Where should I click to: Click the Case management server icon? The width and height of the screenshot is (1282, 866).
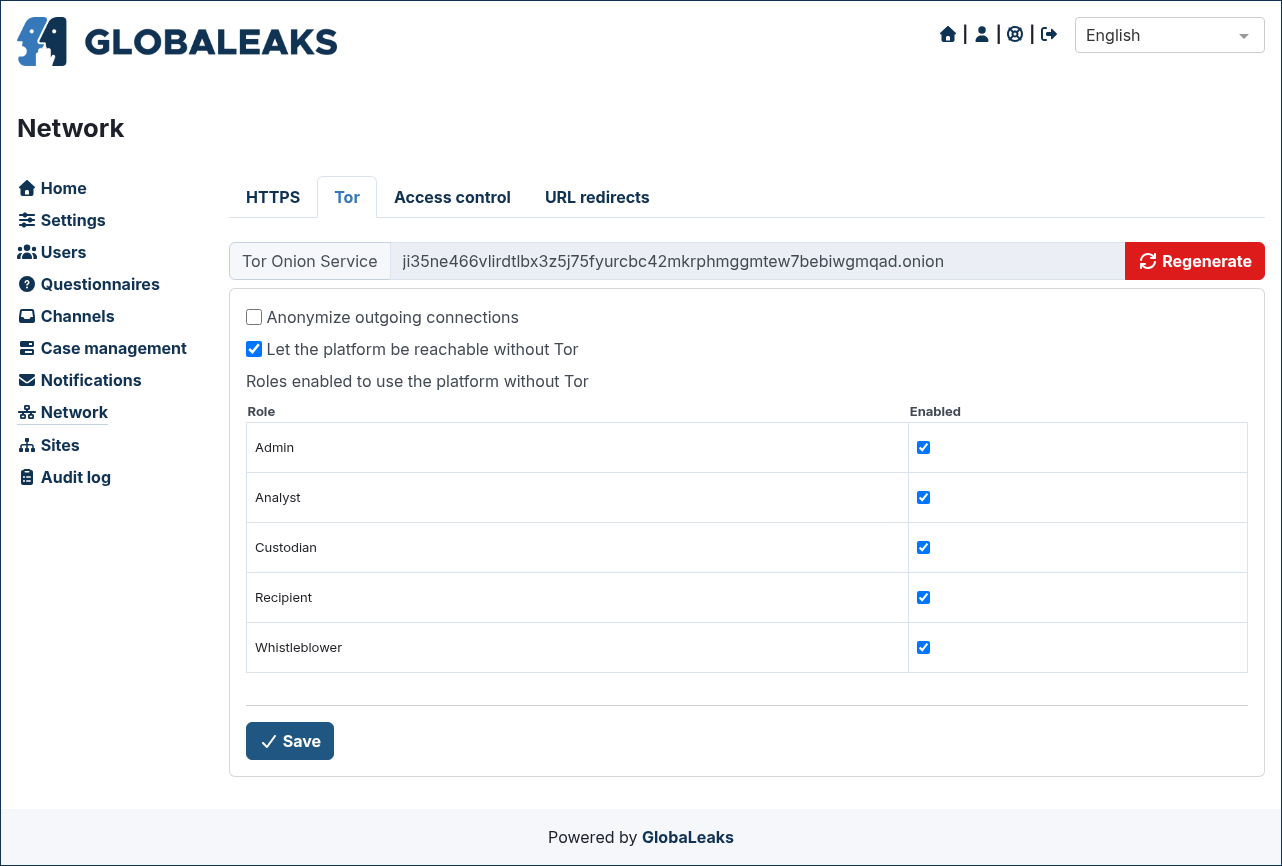point(27,348)
